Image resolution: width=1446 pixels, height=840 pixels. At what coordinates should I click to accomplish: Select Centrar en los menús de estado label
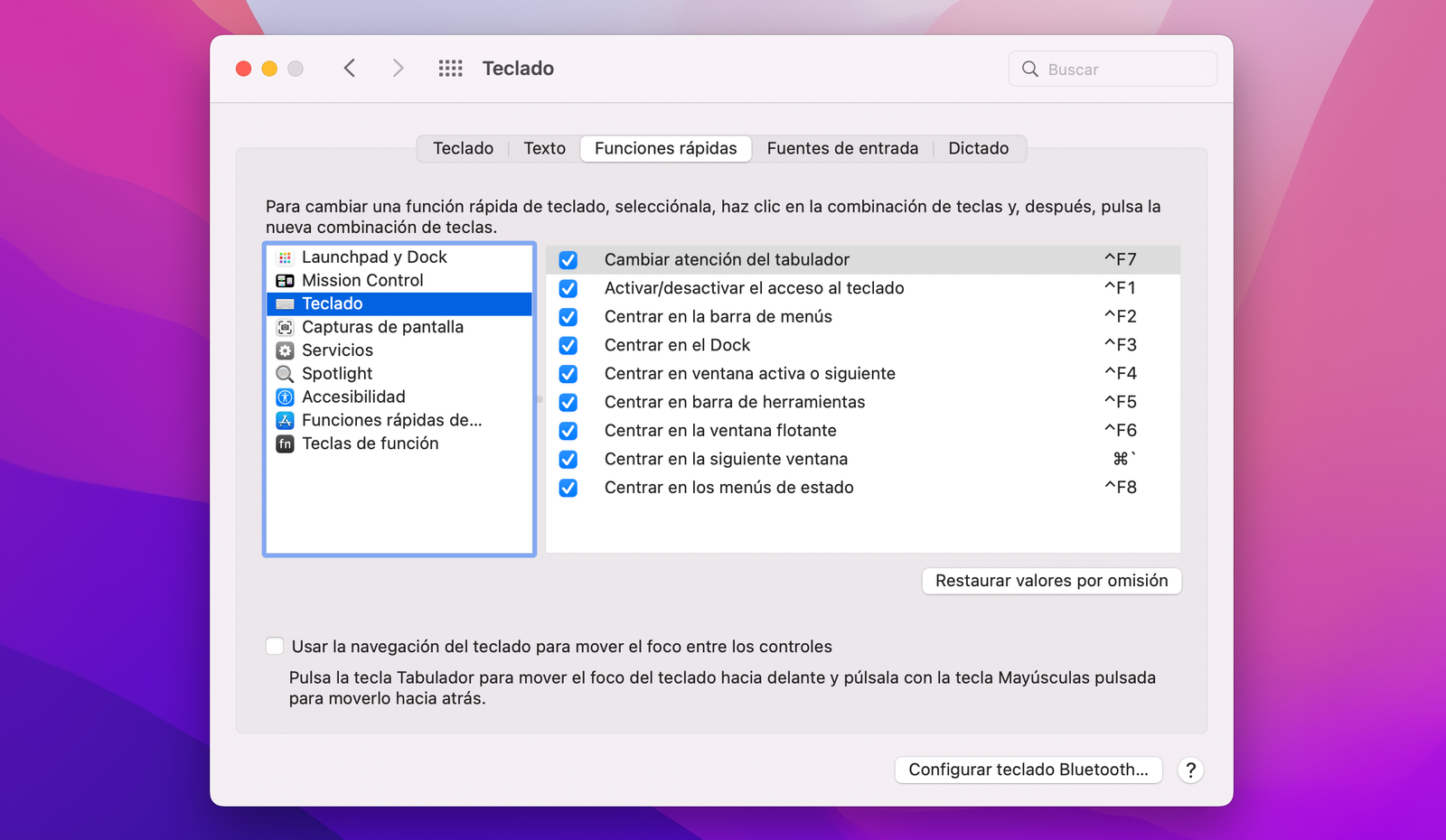pos(728,488)
